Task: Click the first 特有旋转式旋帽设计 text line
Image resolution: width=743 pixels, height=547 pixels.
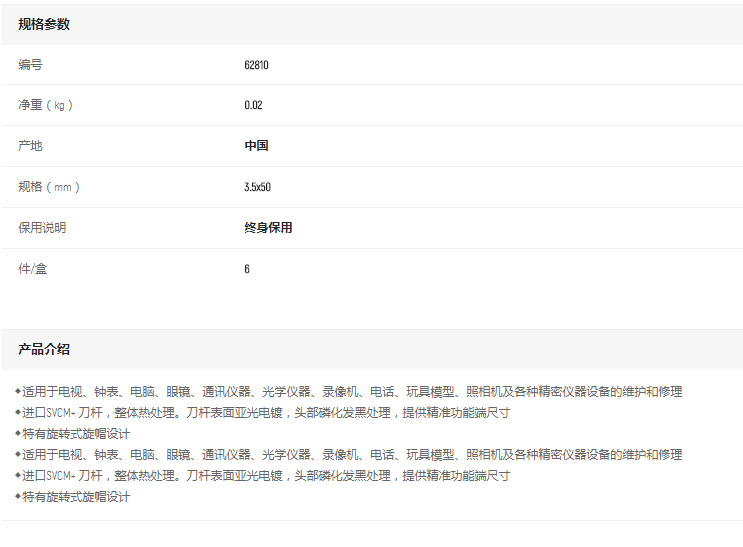Action: coord(76,433)
